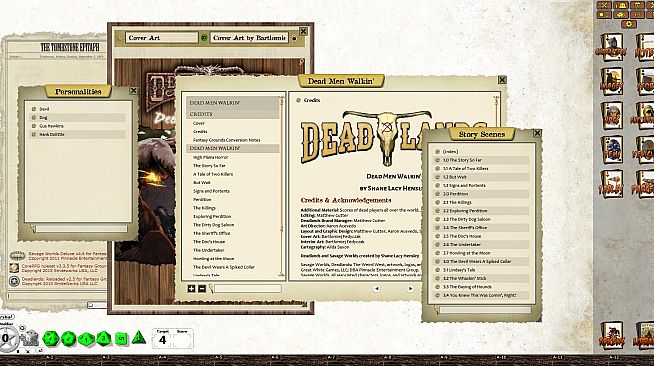
Task: Select High Plains Horror entry
Action: click(x=211, y=158)
